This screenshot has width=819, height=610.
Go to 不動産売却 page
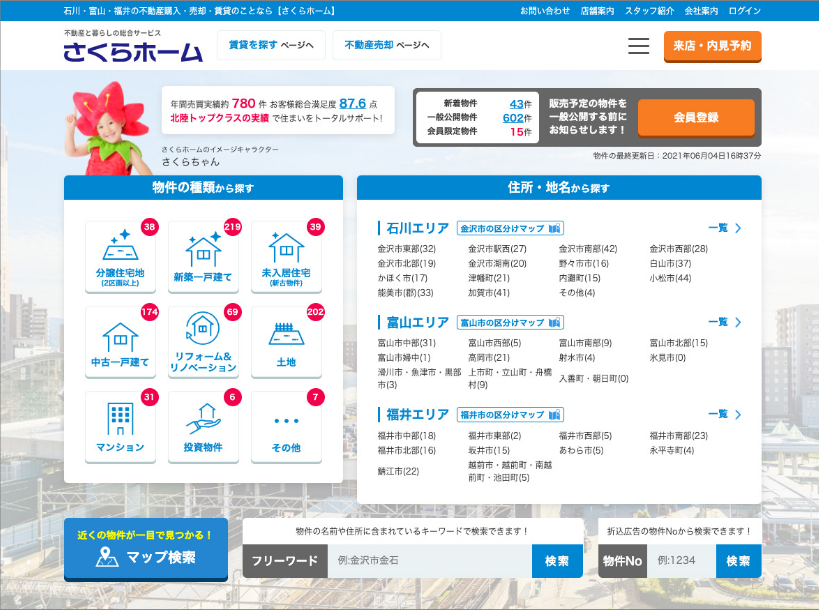tap(387, 45)
